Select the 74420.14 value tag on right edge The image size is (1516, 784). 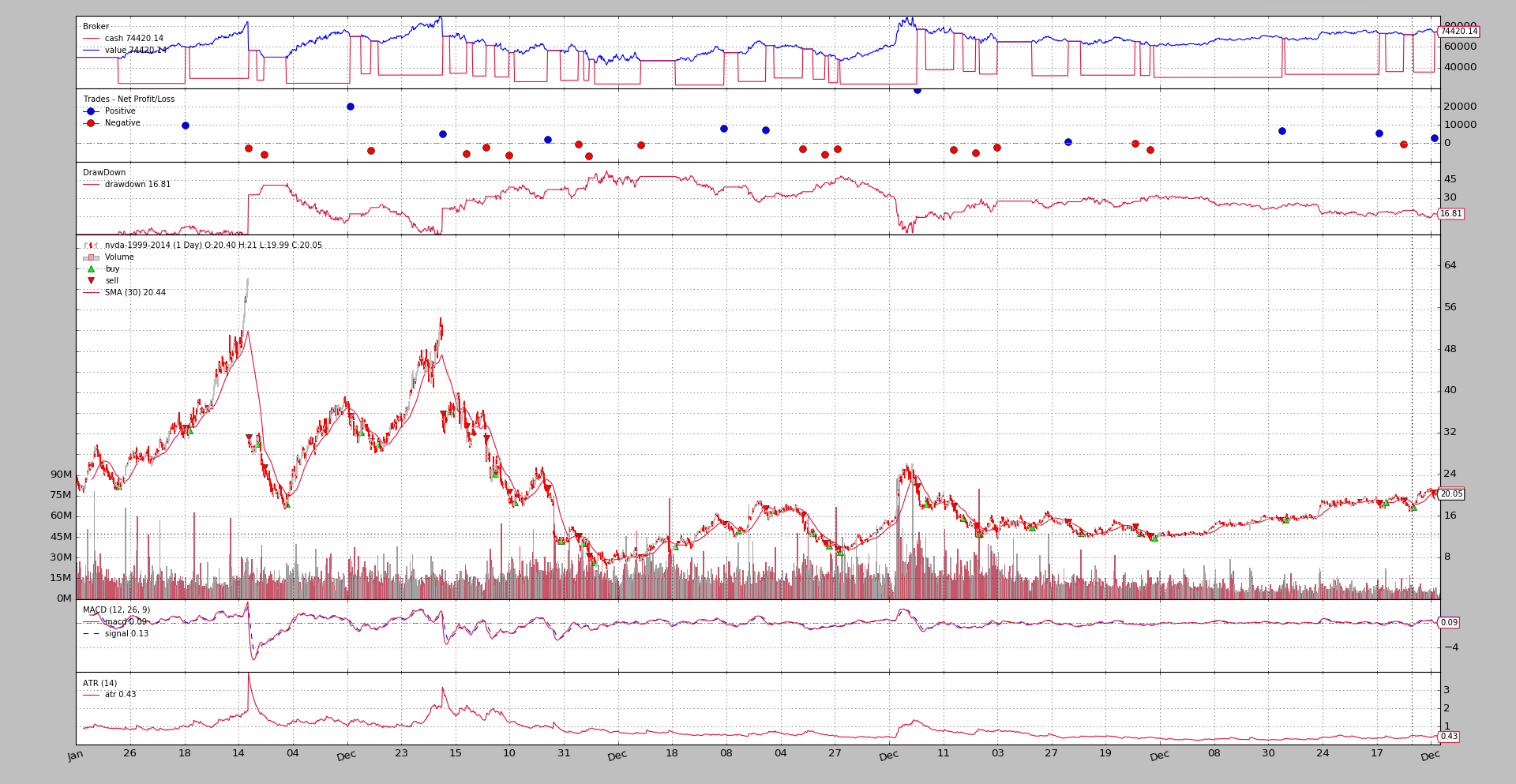coord(1458,32)
